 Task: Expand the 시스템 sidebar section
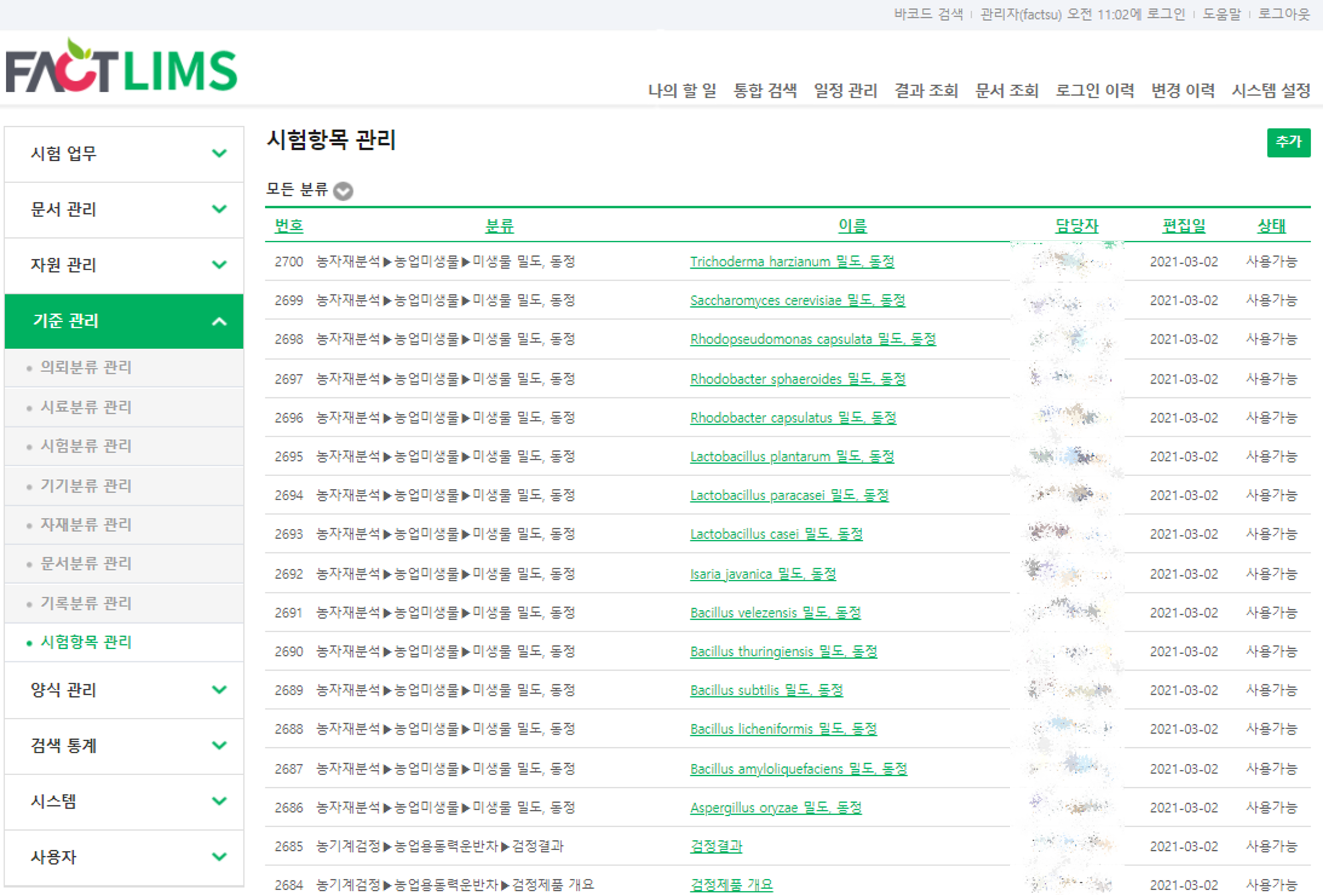(123, 801)
